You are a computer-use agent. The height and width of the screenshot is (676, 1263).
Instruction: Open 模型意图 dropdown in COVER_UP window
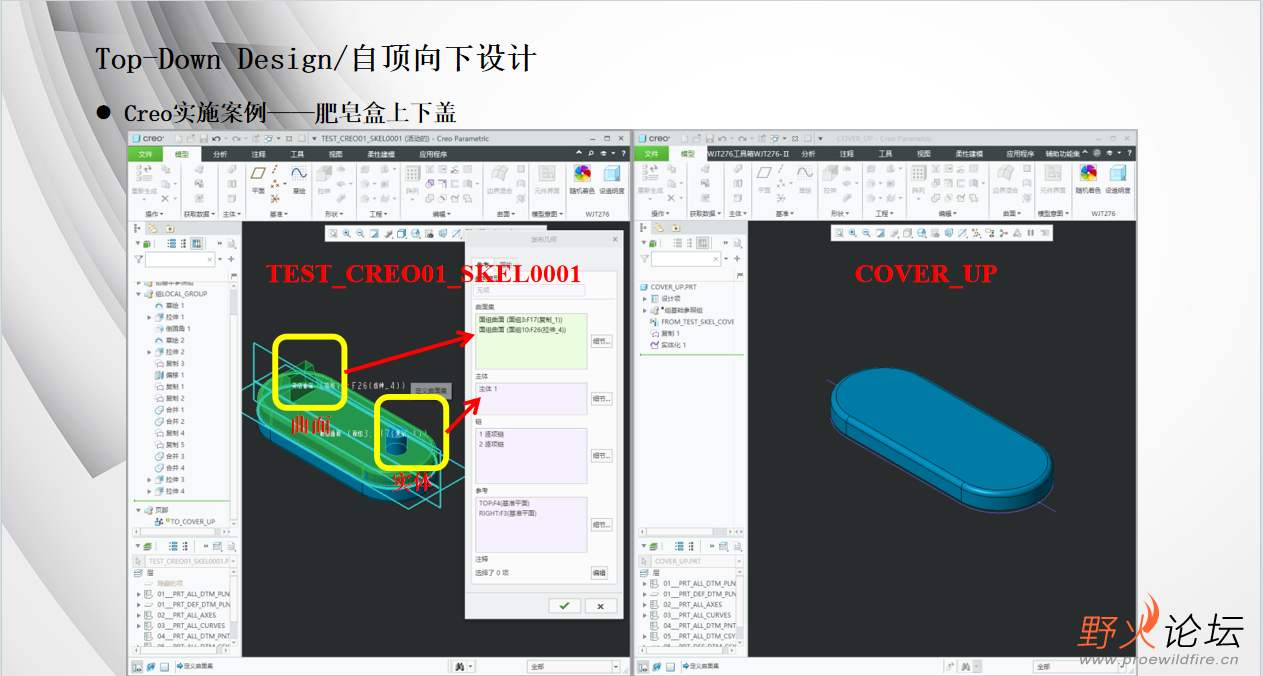click(1051, 213)
